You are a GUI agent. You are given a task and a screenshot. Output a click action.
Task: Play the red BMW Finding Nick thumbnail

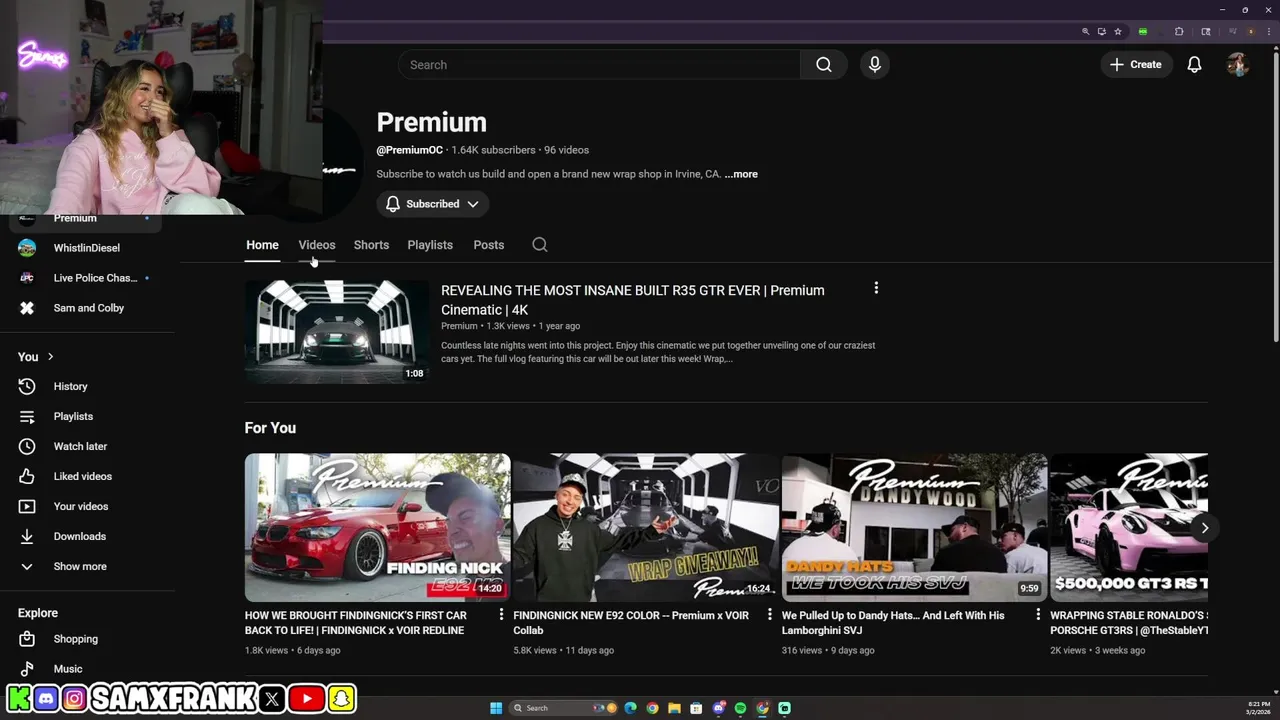point(378,527)
